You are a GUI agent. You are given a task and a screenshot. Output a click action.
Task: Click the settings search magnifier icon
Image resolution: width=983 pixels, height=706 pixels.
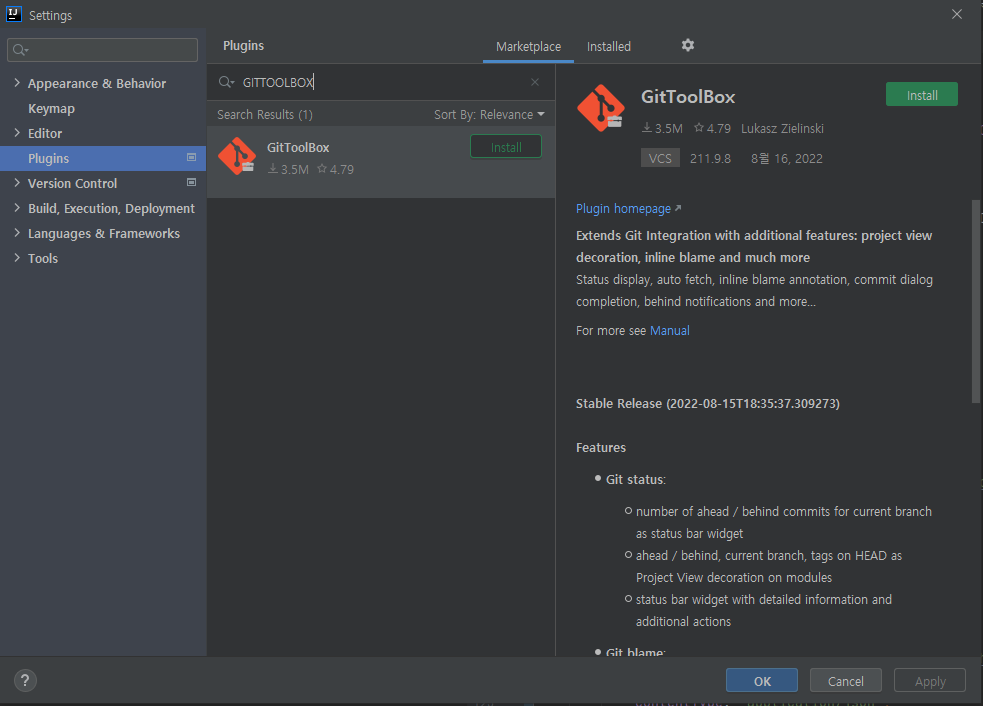21,50
